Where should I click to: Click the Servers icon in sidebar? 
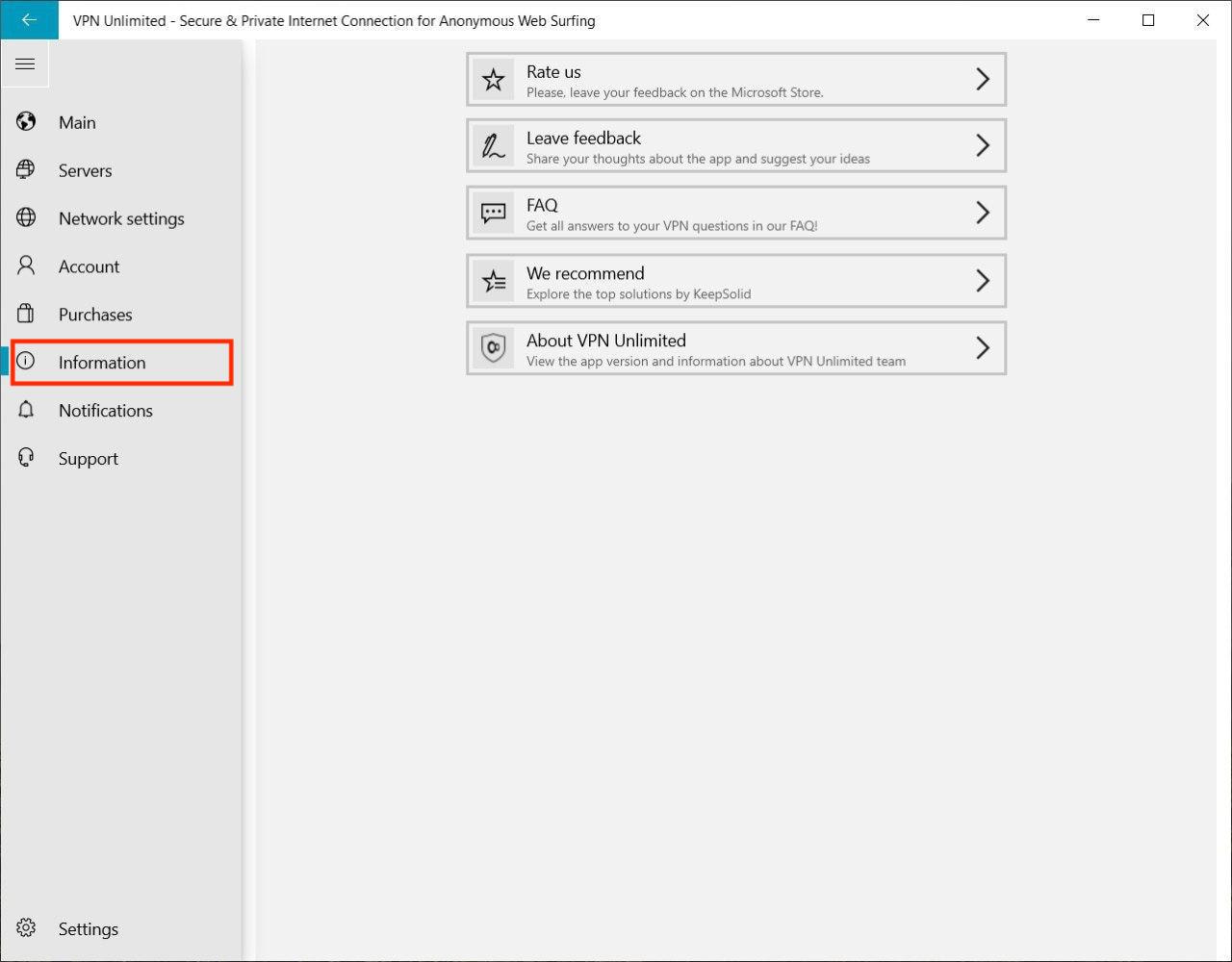pos(26,169)
